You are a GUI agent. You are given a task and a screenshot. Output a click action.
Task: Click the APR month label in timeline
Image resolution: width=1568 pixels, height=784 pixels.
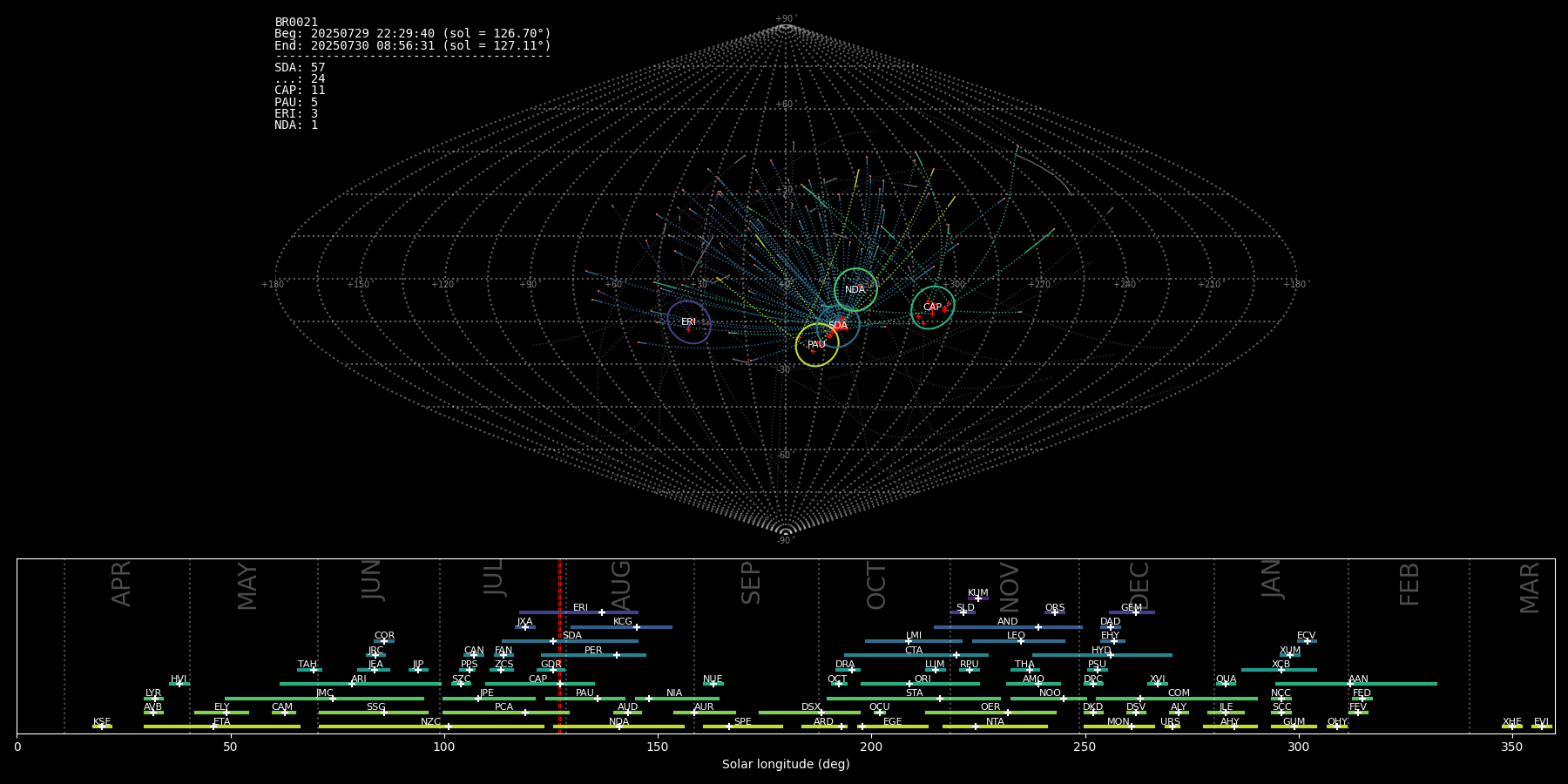(x=122, y=584)
